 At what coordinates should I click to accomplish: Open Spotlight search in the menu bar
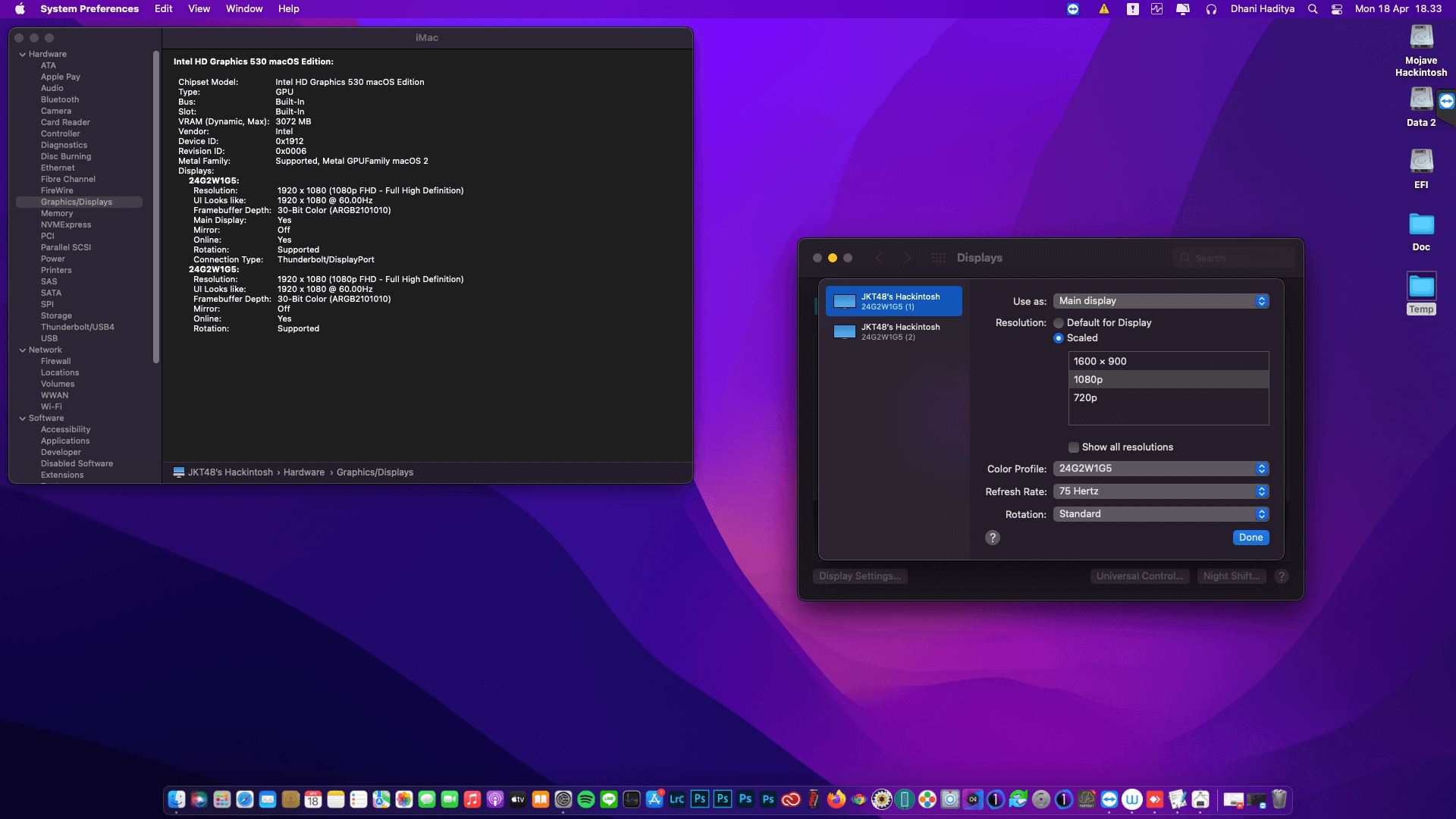coord(1313,9)
